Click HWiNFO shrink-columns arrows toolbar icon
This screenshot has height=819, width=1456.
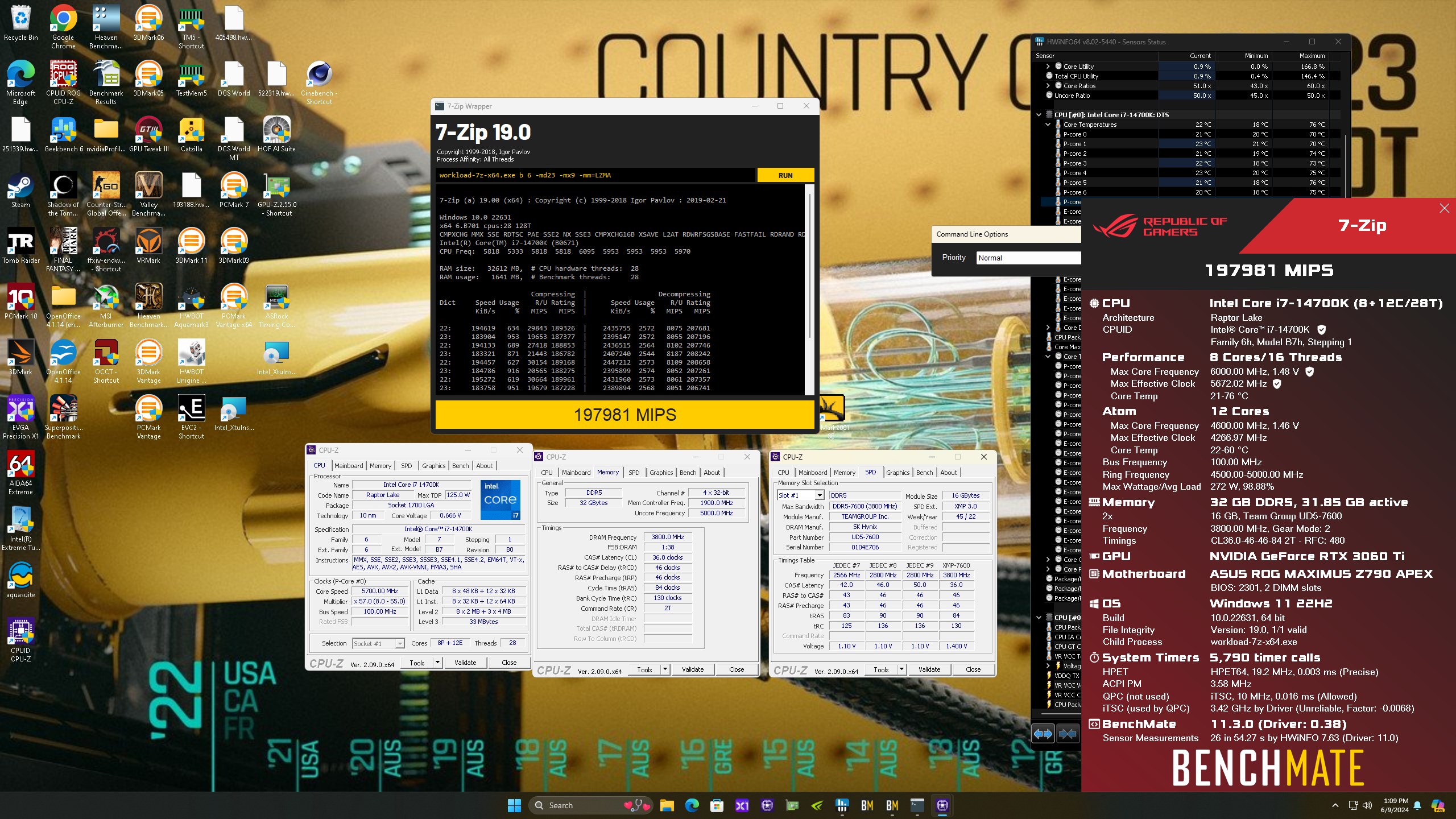coord(1068,734)
